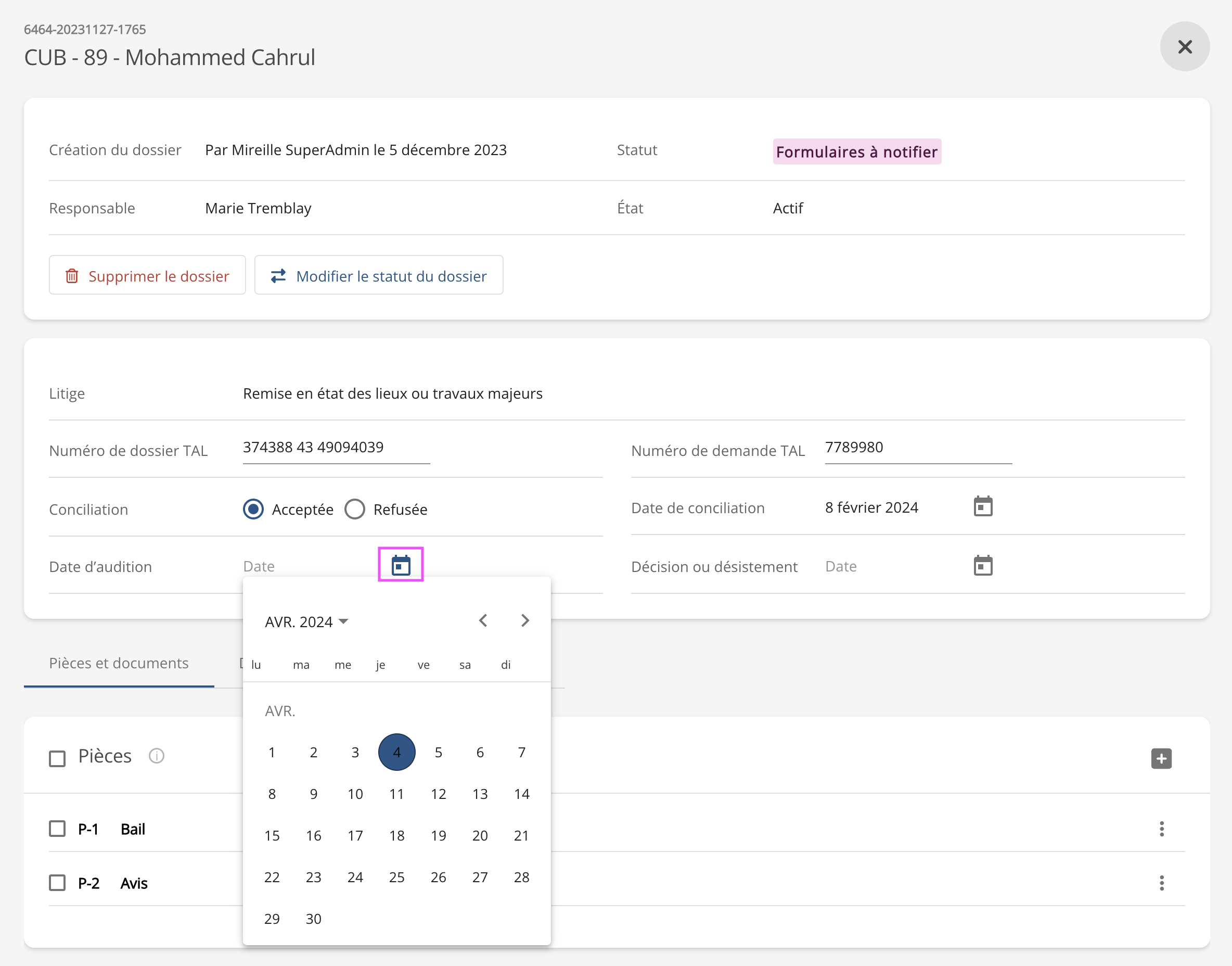Click the Date d'audition calendar icon
Screen dimensions: 1232x966
[x=400, y=564]
